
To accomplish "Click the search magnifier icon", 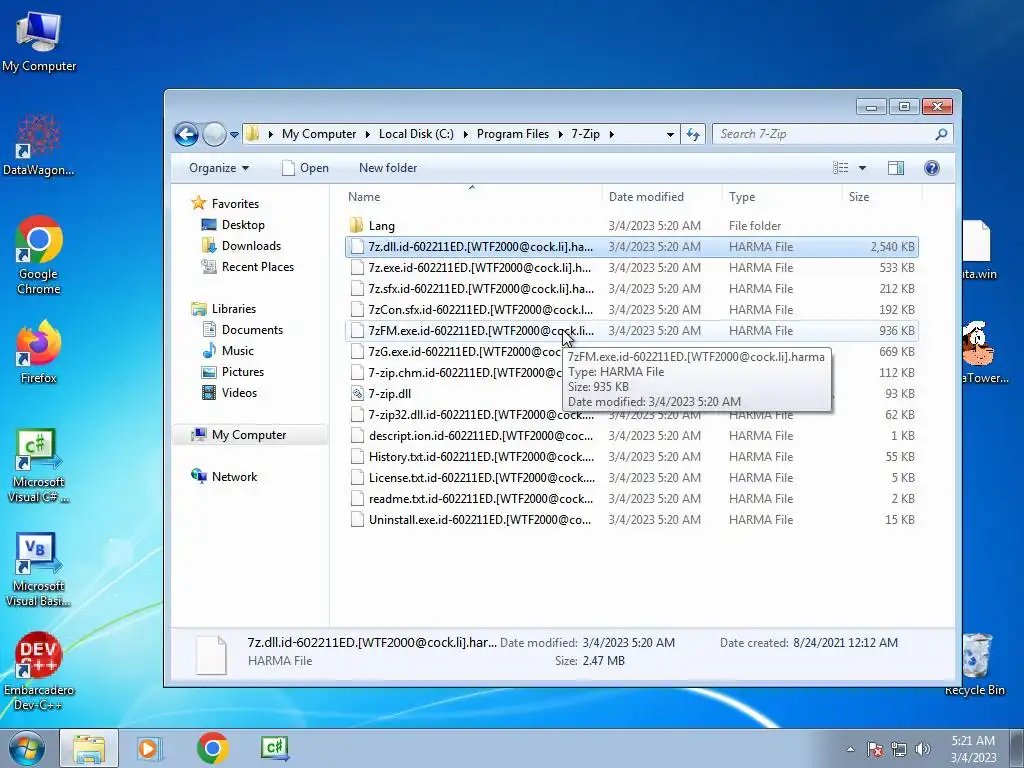I will pyautogui.click(x=941, y=134).
